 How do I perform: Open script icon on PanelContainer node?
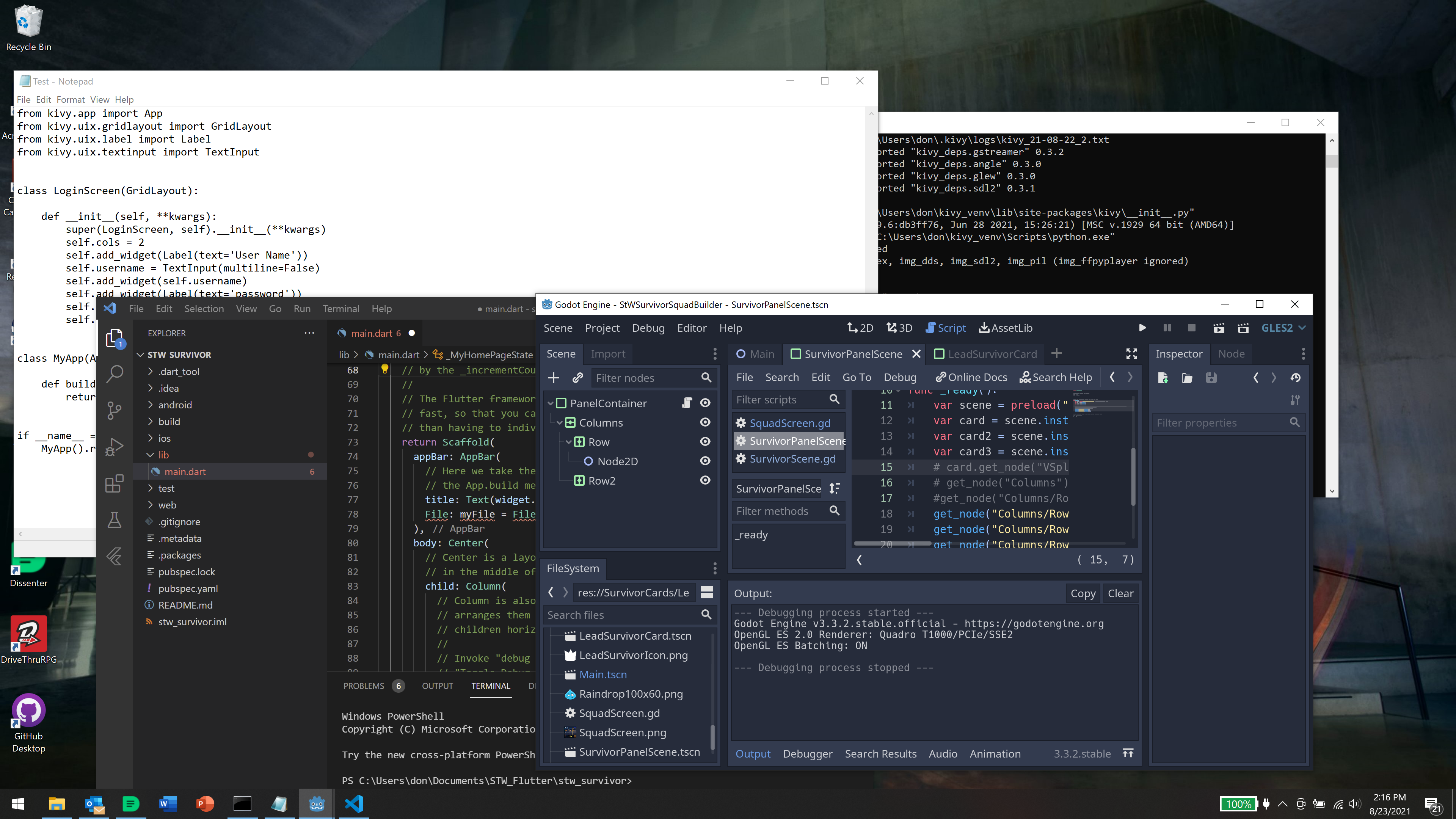(x=687, y=403)
